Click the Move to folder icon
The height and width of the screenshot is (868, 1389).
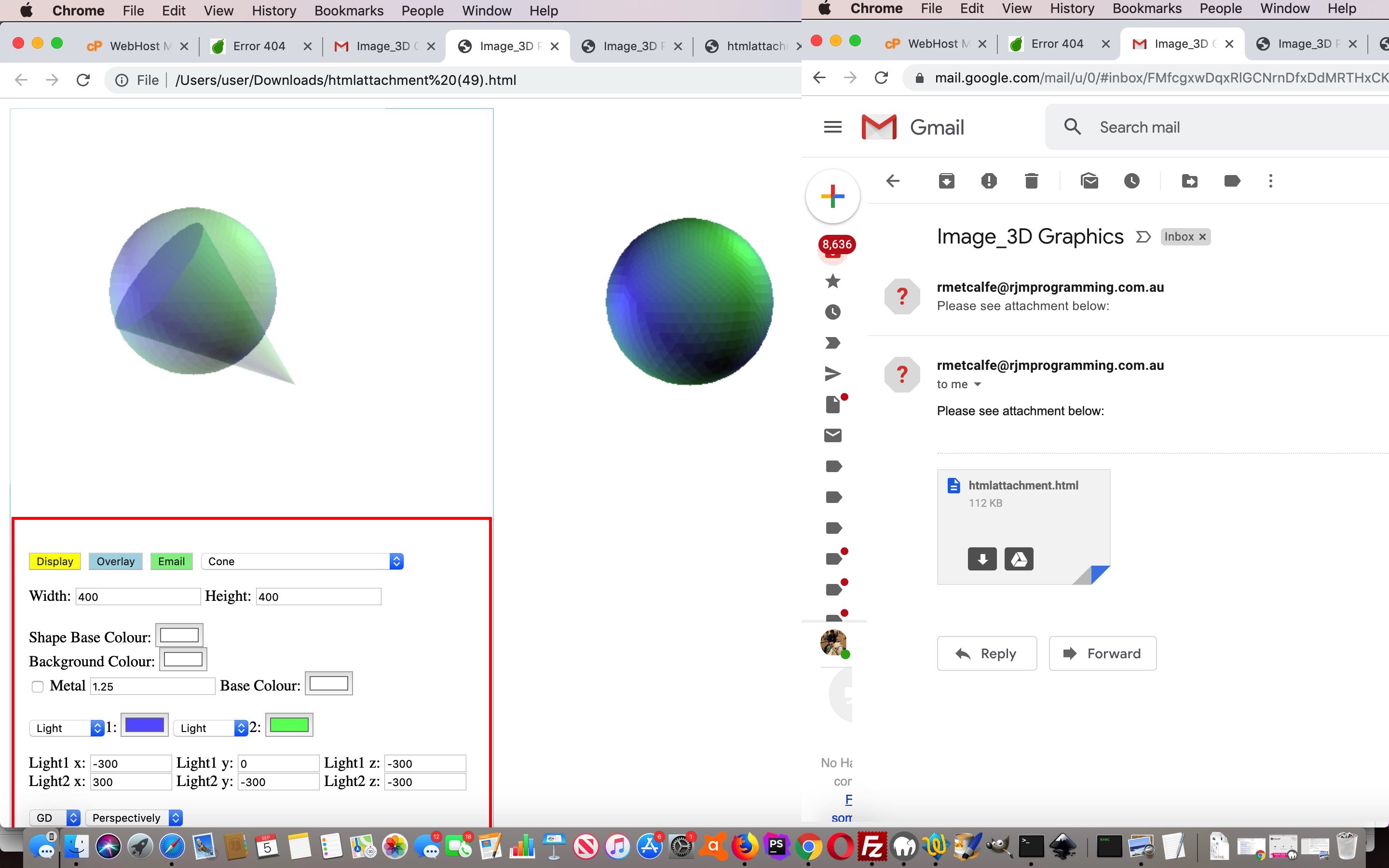coord(1189,181)
